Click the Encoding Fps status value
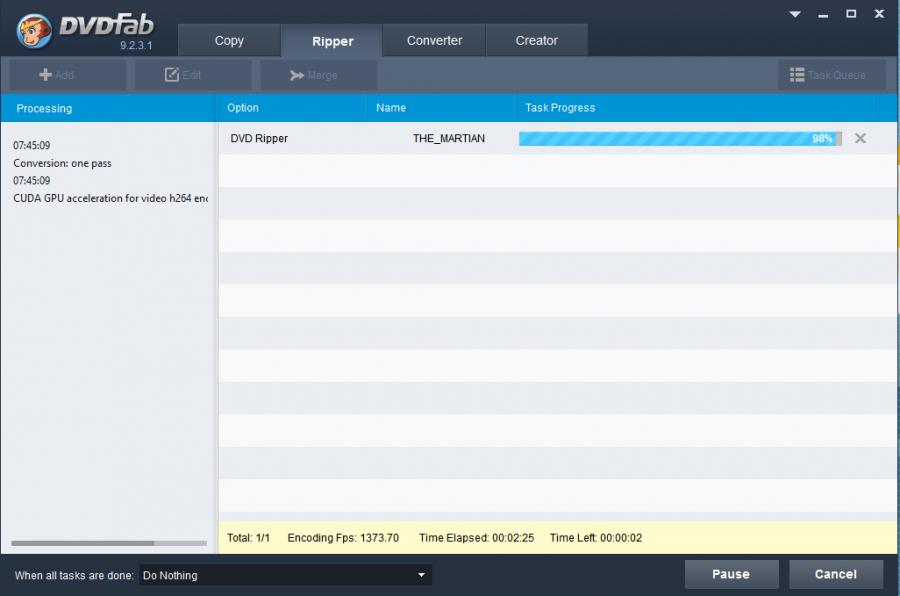This screenshot has height=596, width=900. click(343, 538)
